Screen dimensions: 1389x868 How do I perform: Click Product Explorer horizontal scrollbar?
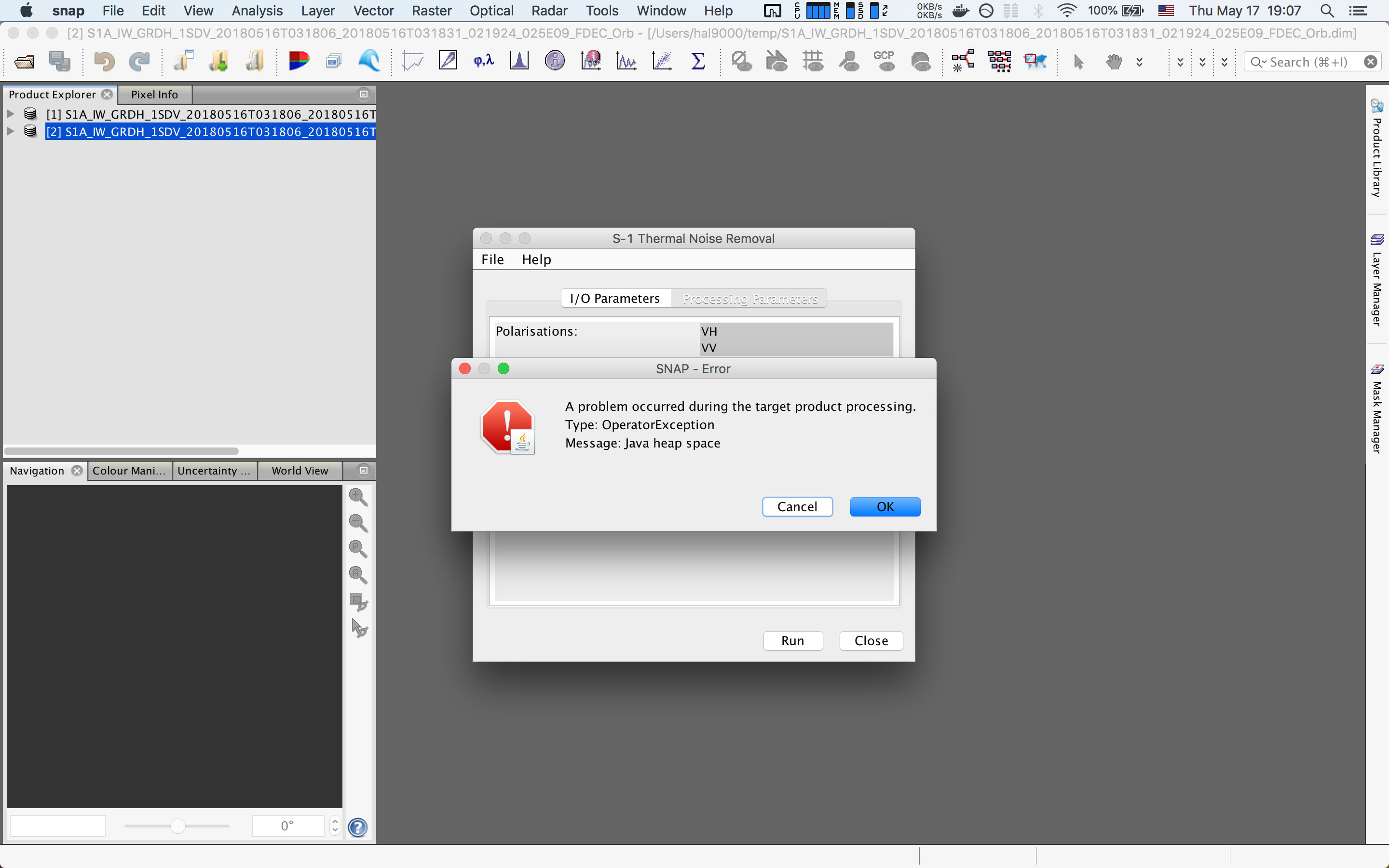pos(121,451)
